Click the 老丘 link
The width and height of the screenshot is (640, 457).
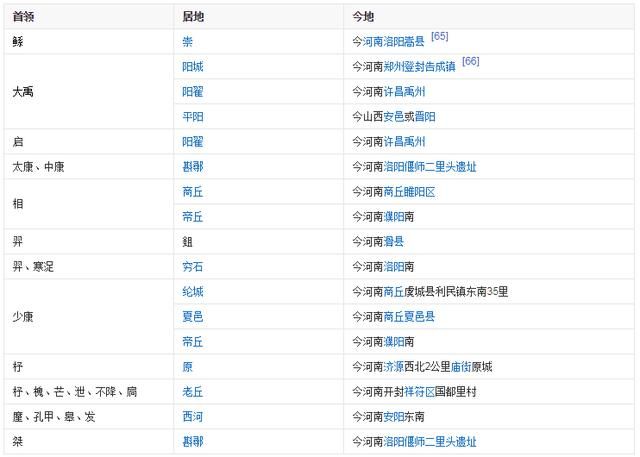pyautogui.click(x=193, y=392)
